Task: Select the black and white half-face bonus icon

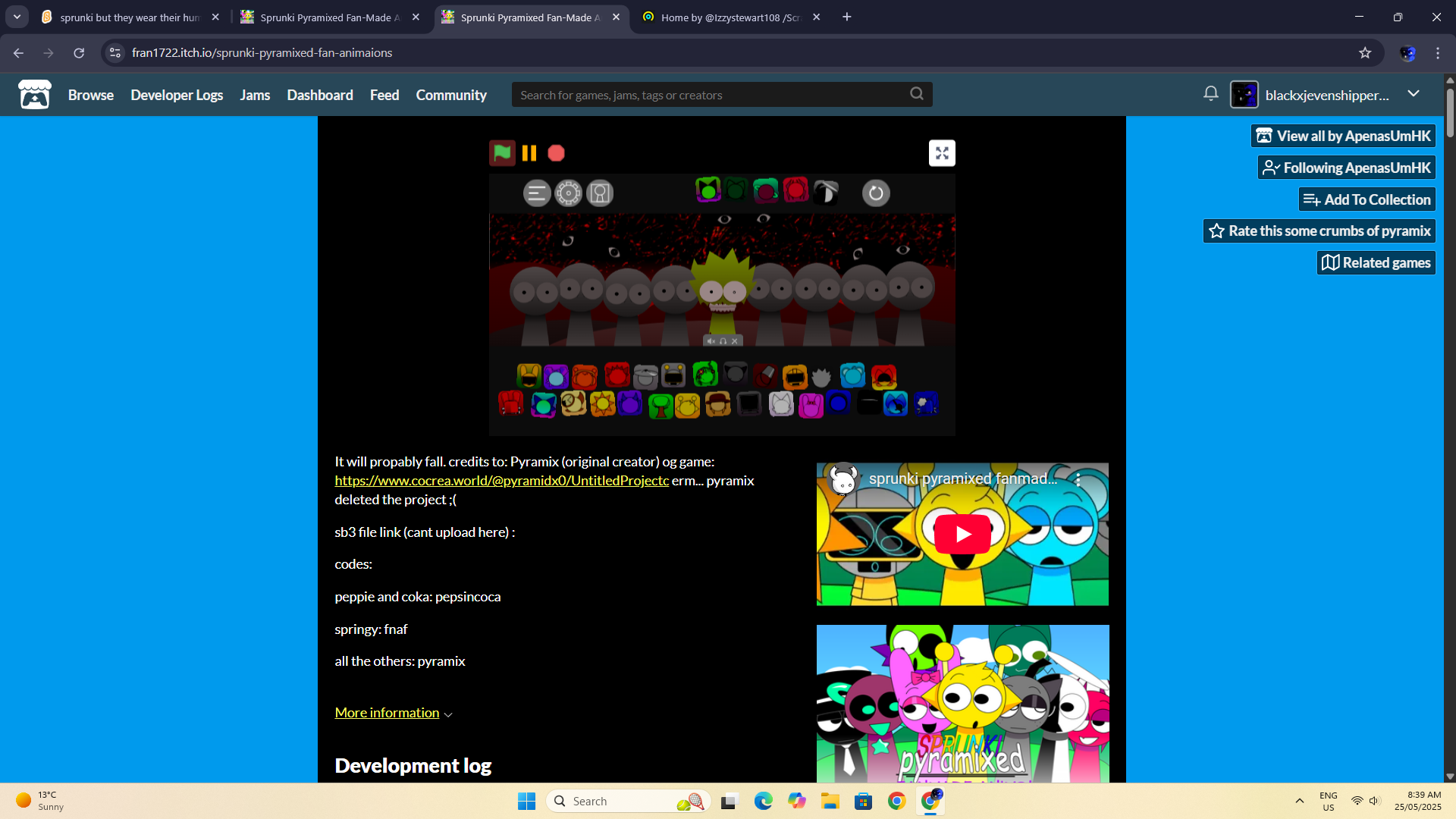Action: [826, 192]
